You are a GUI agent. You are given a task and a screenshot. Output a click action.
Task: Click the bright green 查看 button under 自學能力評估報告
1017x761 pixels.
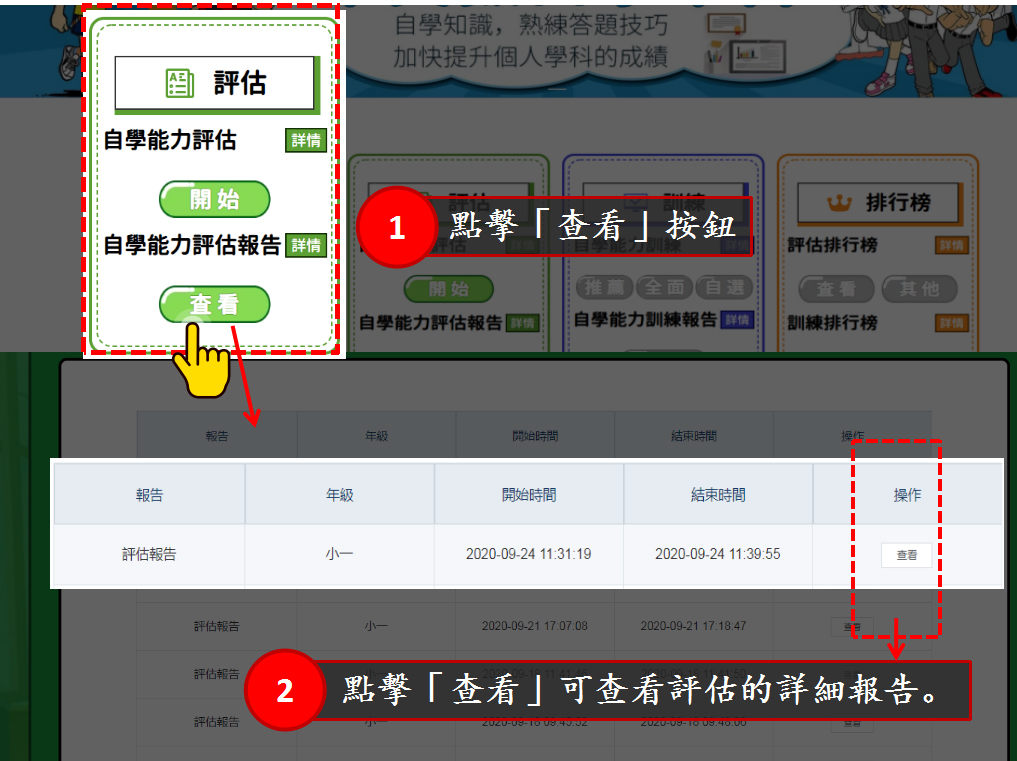[215, 304]
